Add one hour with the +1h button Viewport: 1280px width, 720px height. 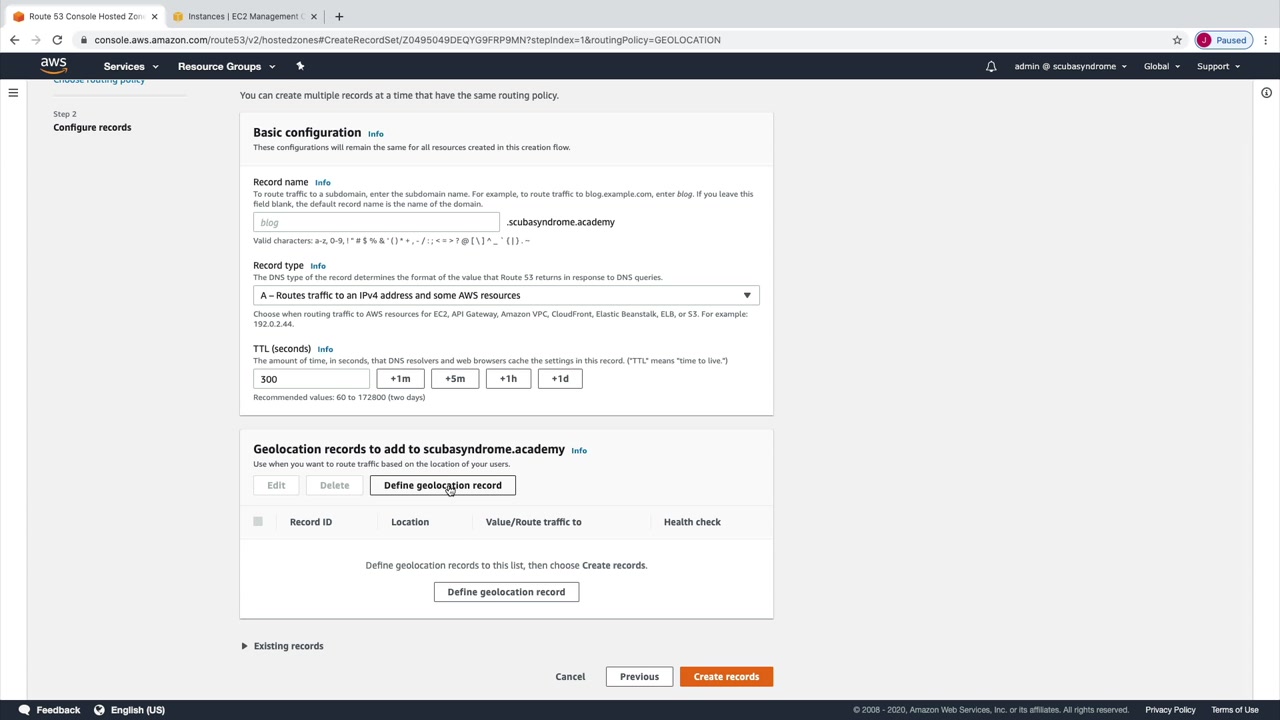(508, 379)
